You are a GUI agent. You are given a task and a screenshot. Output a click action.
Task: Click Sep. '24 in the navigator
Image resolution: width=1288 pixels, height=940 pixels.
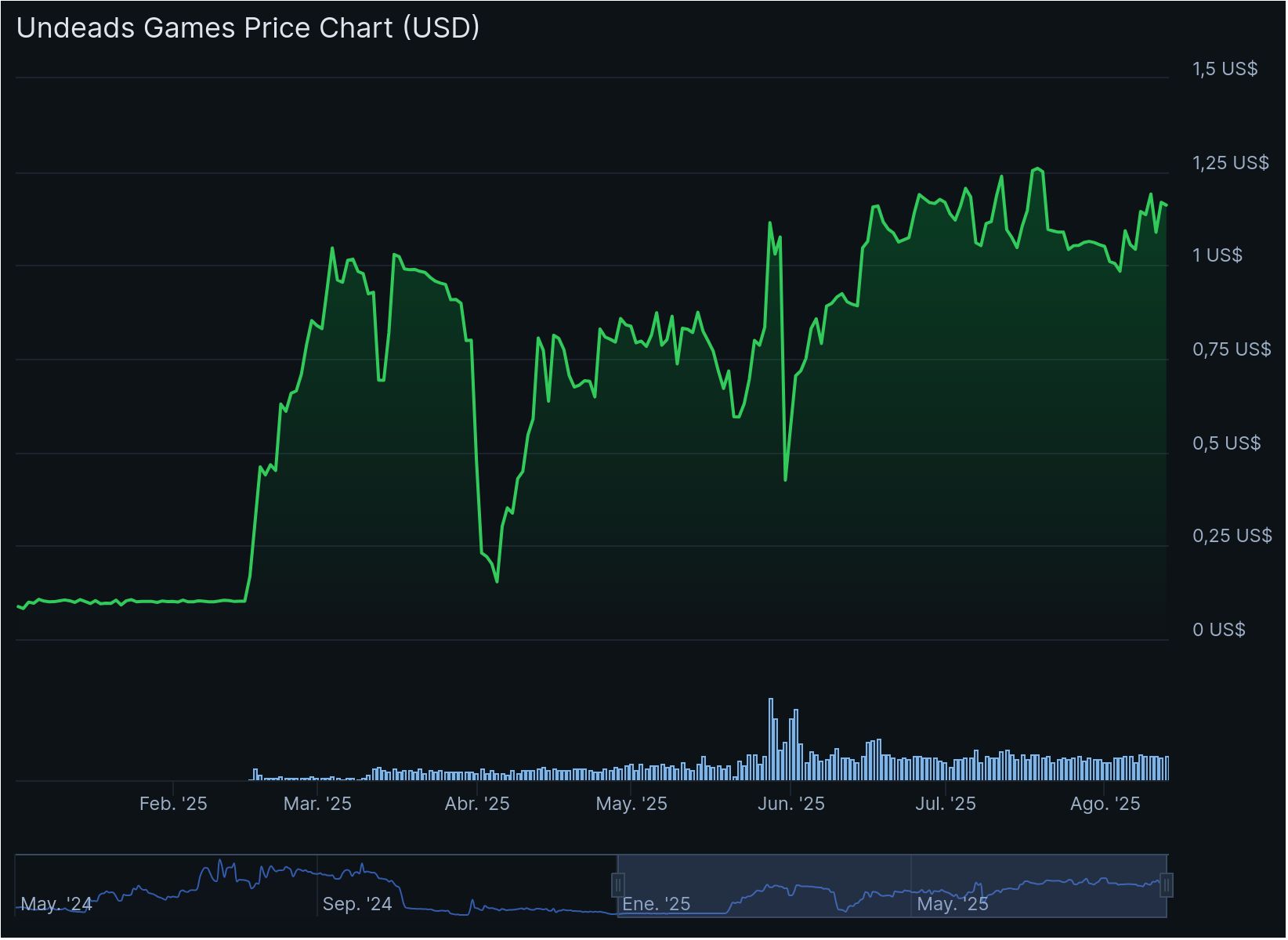[357, 904]
